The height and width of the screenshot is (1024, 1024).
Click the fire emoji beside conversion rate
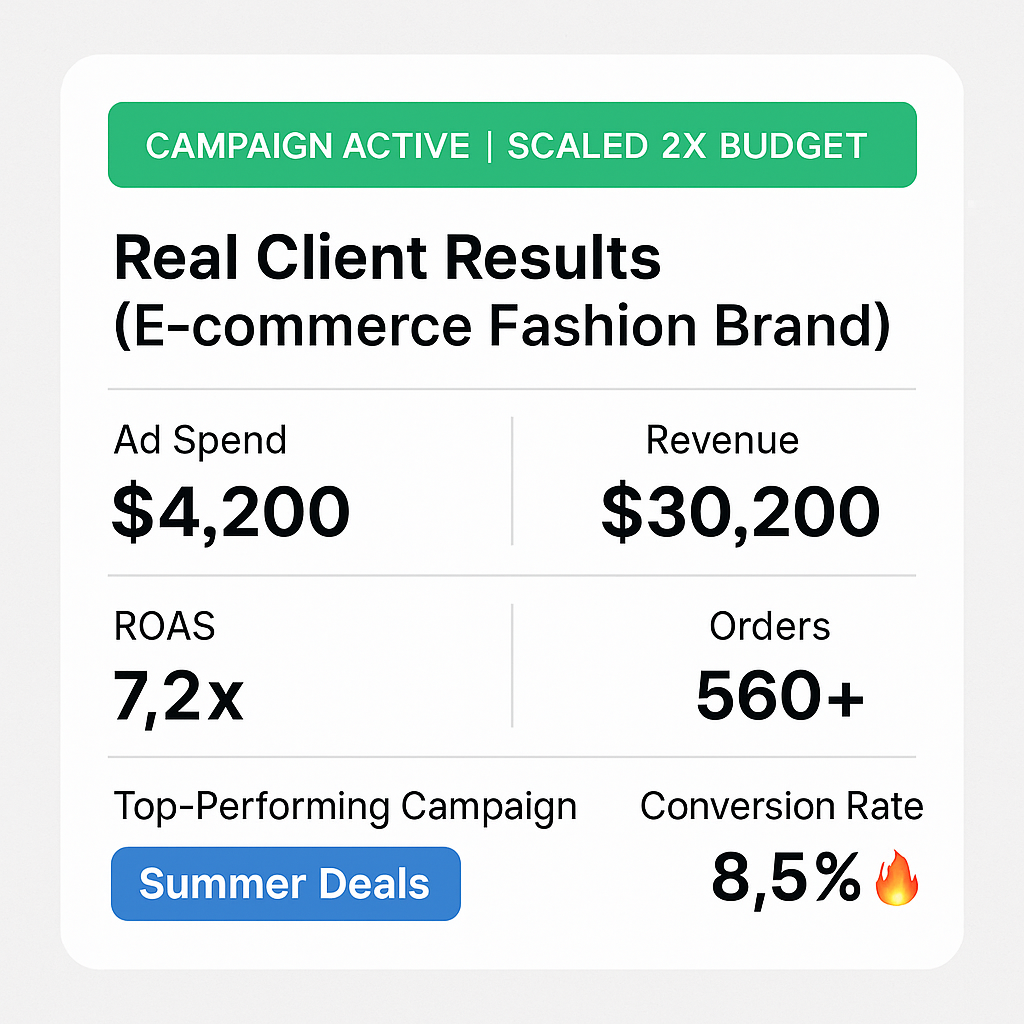(897, 878)
